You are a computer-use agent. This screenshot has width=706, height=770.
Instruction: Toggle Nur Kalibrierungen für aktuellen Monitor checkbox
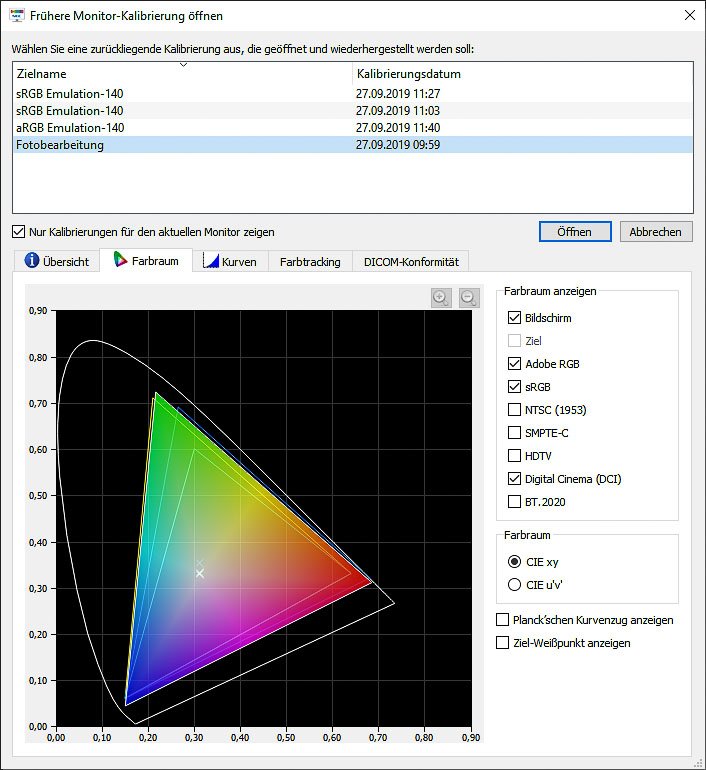click(x=18, y=232)
